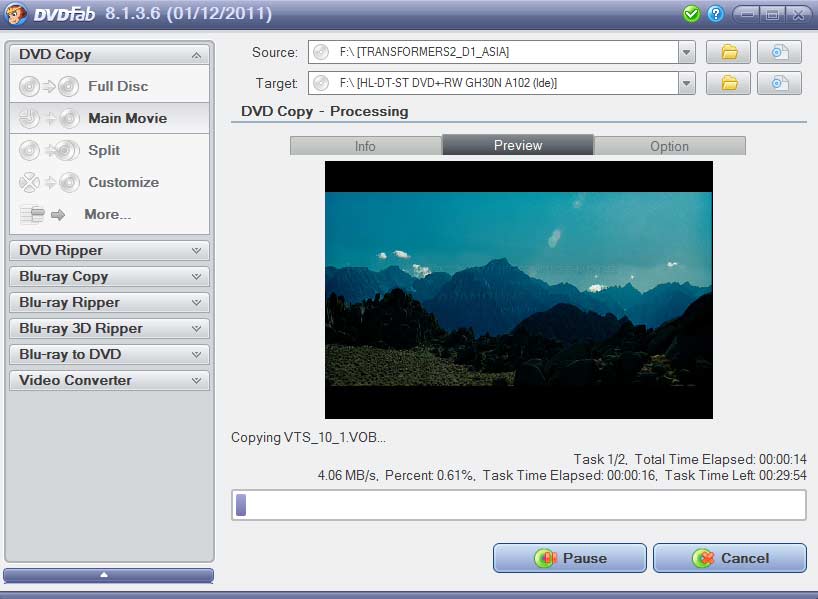Switch to the Info tab
The height and width of the screenshot is (599, 818).
366,146
